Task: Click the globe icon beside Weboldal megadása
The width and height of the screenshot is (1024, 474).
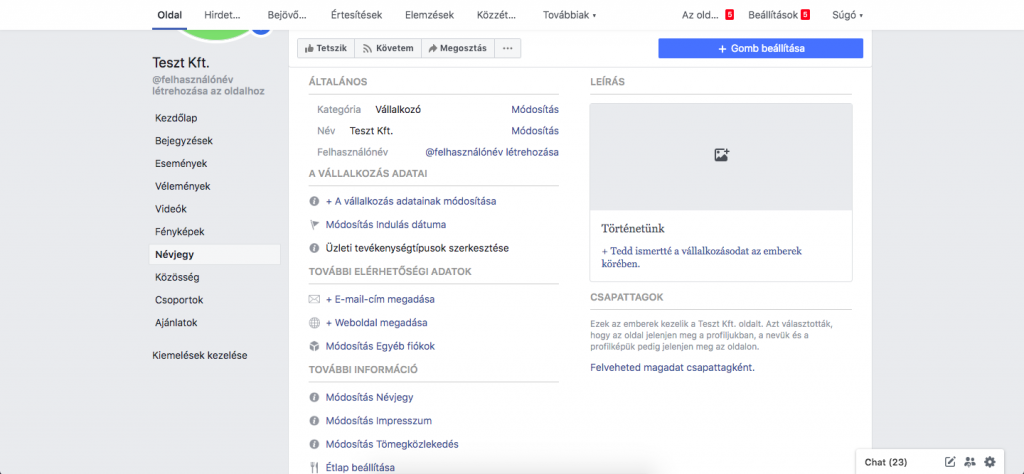Action: (313, 323)
